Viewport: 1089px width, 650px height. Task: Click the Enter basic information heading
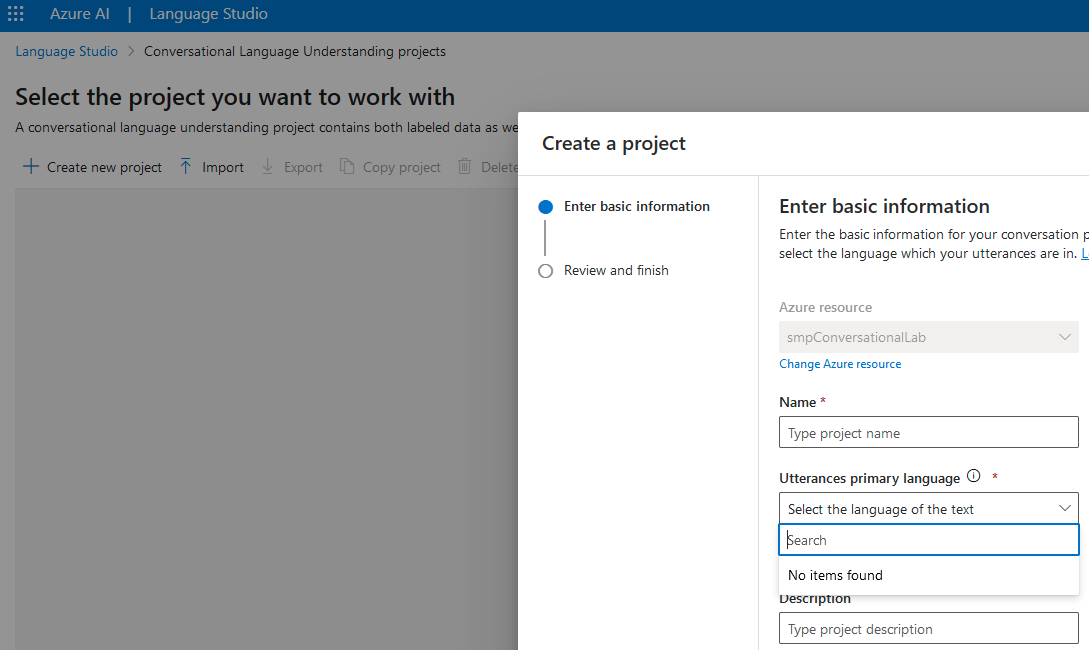(884, 206)
